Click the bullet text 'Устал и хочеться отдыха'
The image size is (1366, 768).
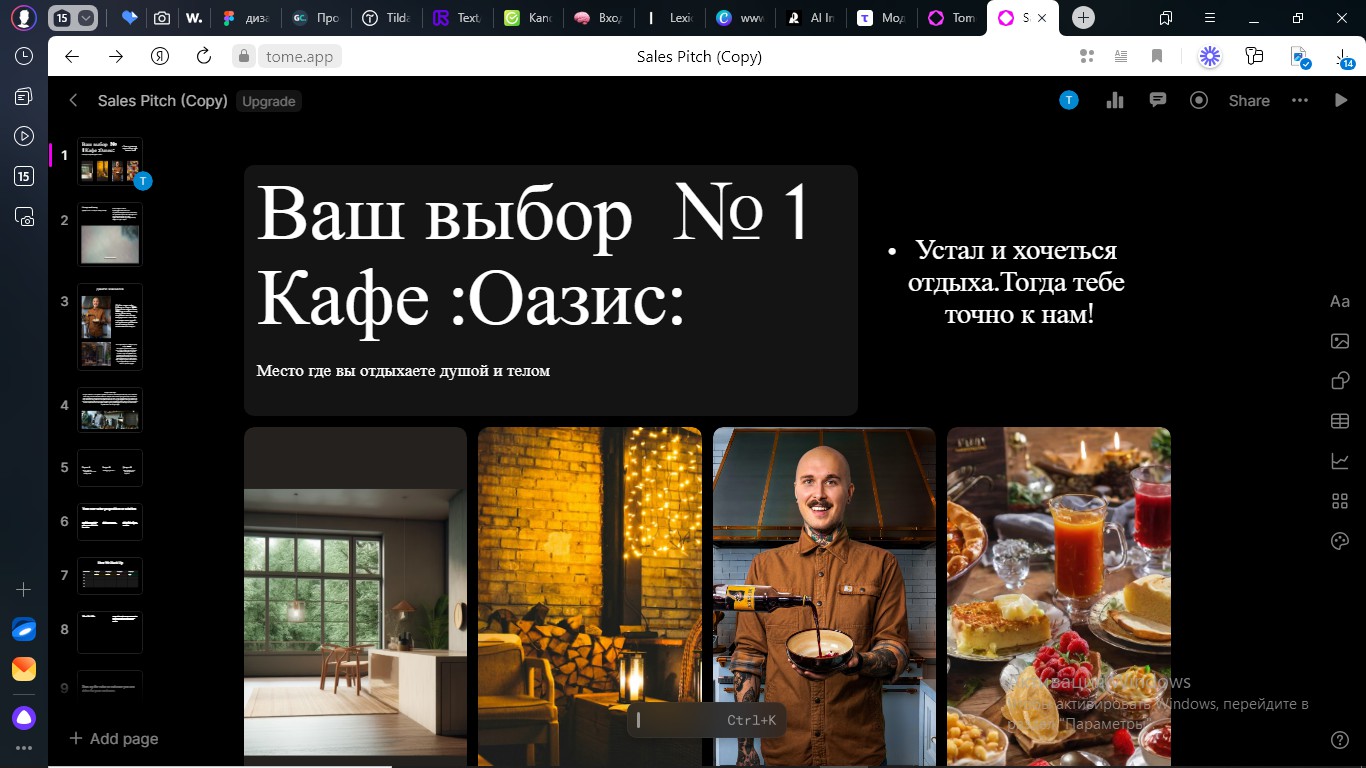[x=1017, y=282]
